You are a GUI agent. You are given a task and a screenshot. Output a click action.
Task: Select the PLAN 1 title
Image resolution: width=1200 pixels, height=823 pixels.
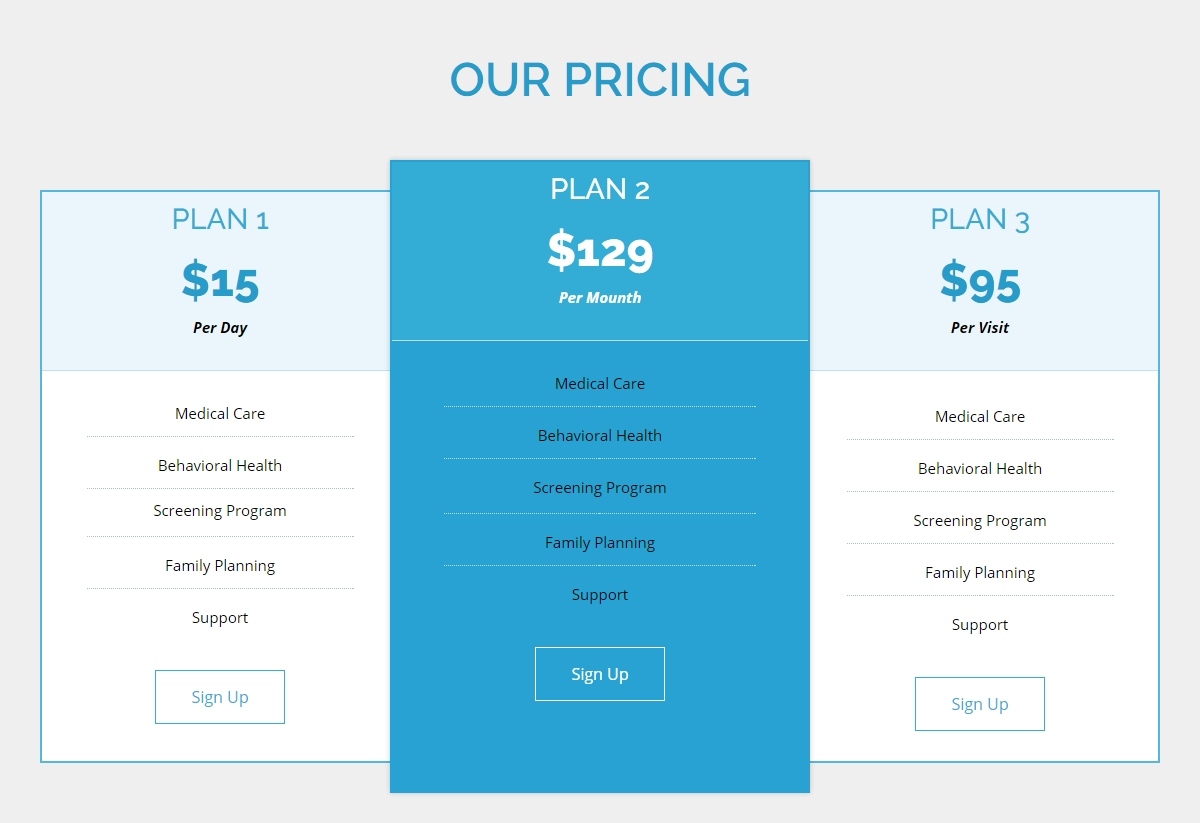click(220, 219)
